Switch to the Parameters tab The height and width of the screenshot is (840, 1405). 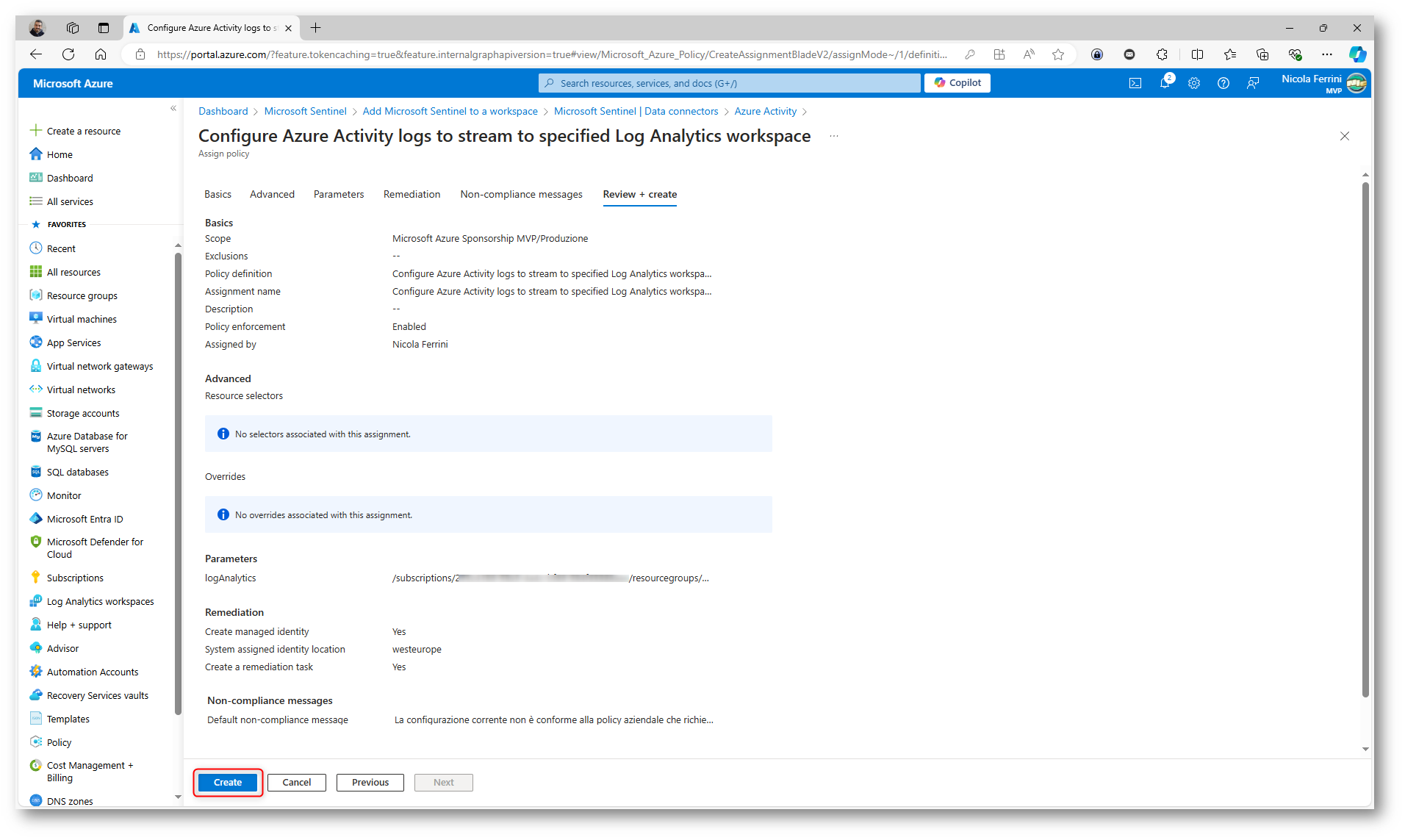[x=339, y=194]
